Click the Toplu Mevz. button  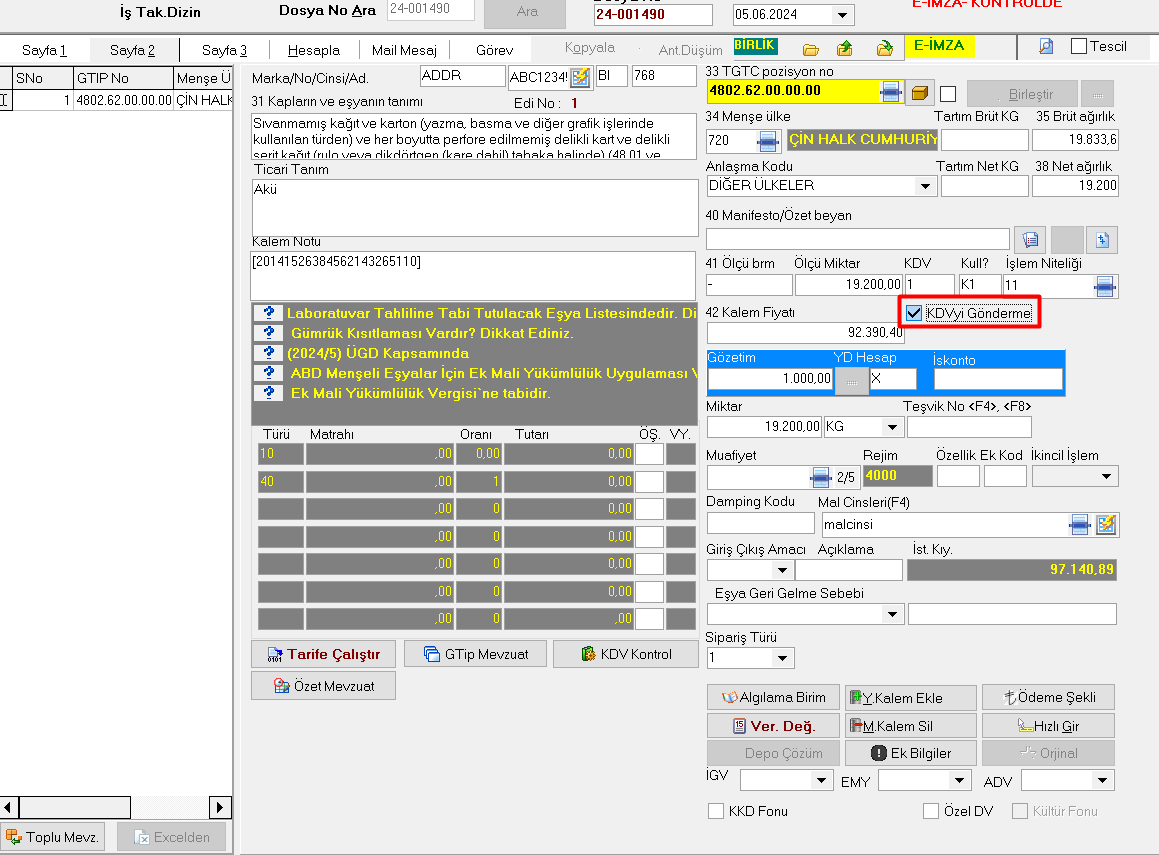[52, 837]
